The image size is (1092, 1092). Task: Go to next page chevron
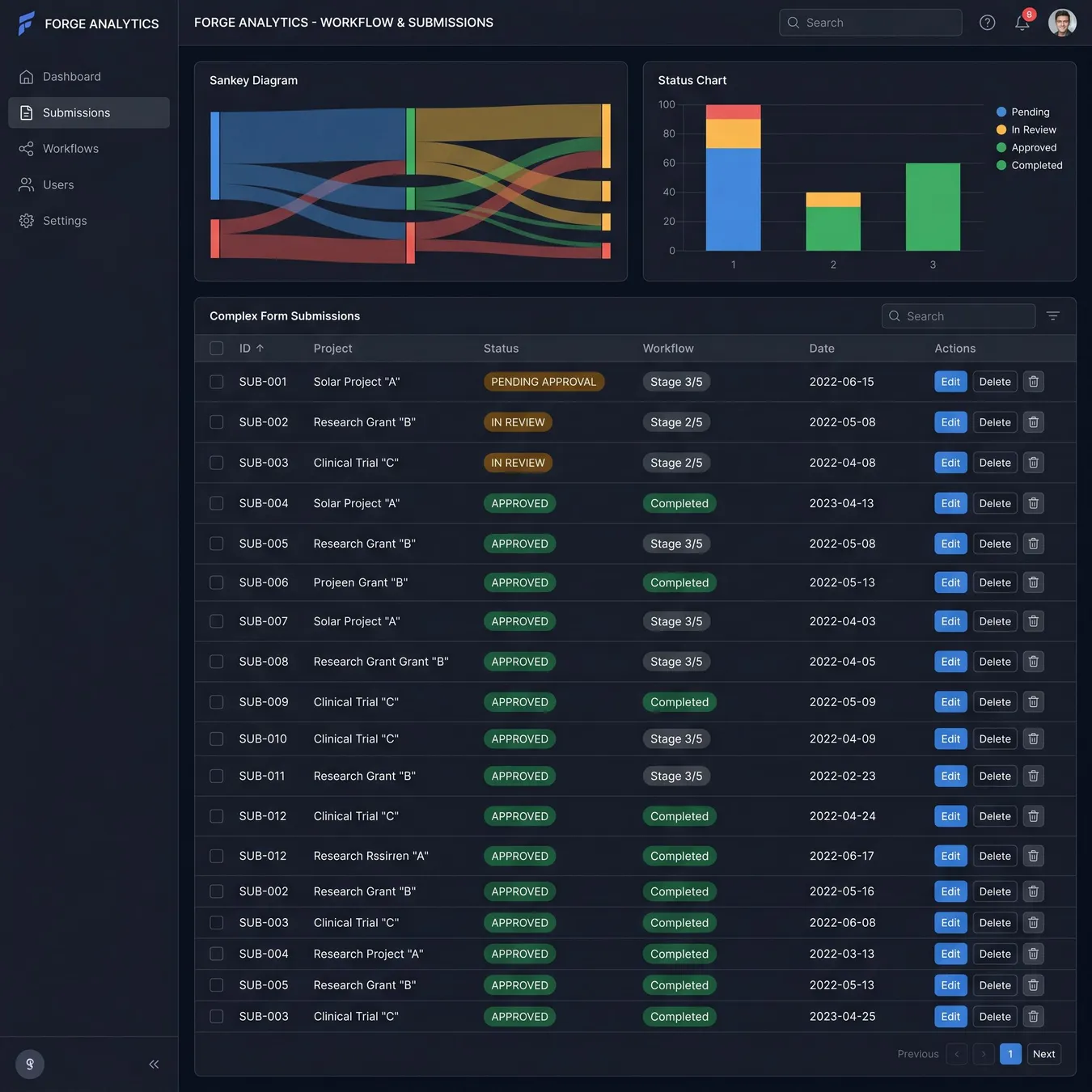[x=984, y=1054]
